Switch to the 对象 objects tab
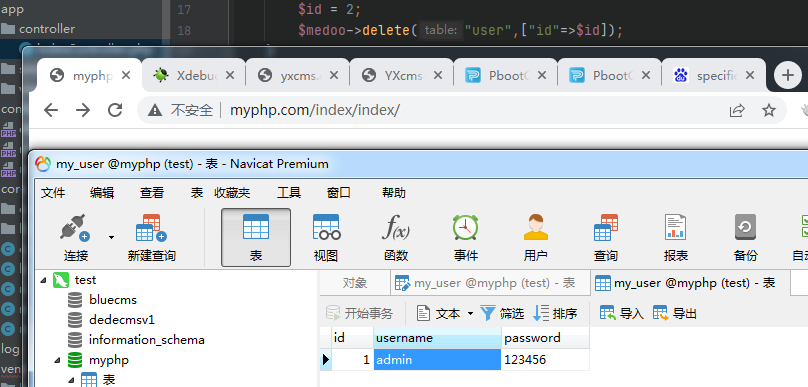 point(355,282)
